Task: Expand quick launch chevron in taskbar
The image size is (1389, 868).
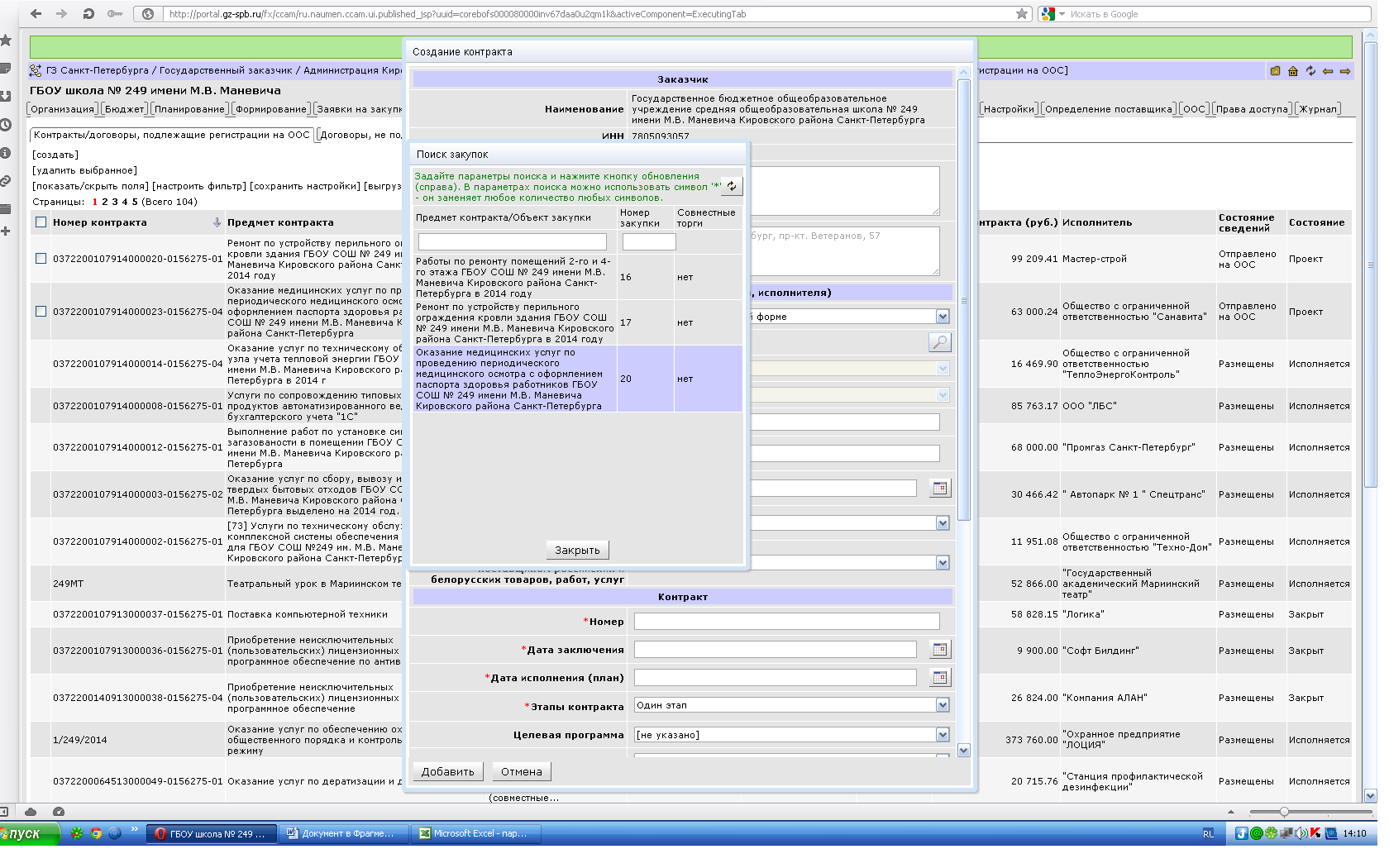Action: point(135,830)
